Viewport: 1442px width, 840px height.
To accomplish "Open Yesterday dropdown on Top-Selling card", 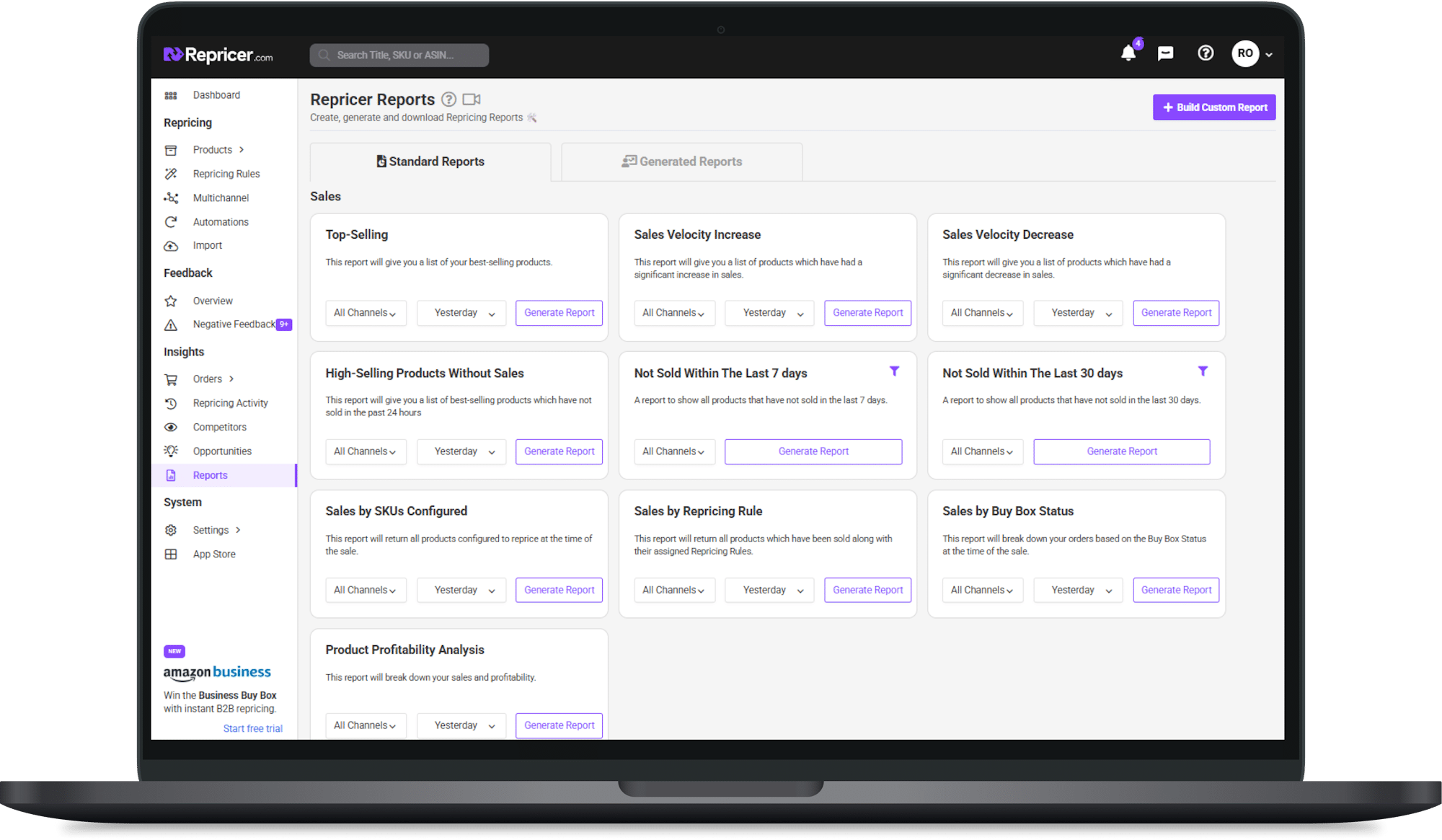I will click(461, 313).
